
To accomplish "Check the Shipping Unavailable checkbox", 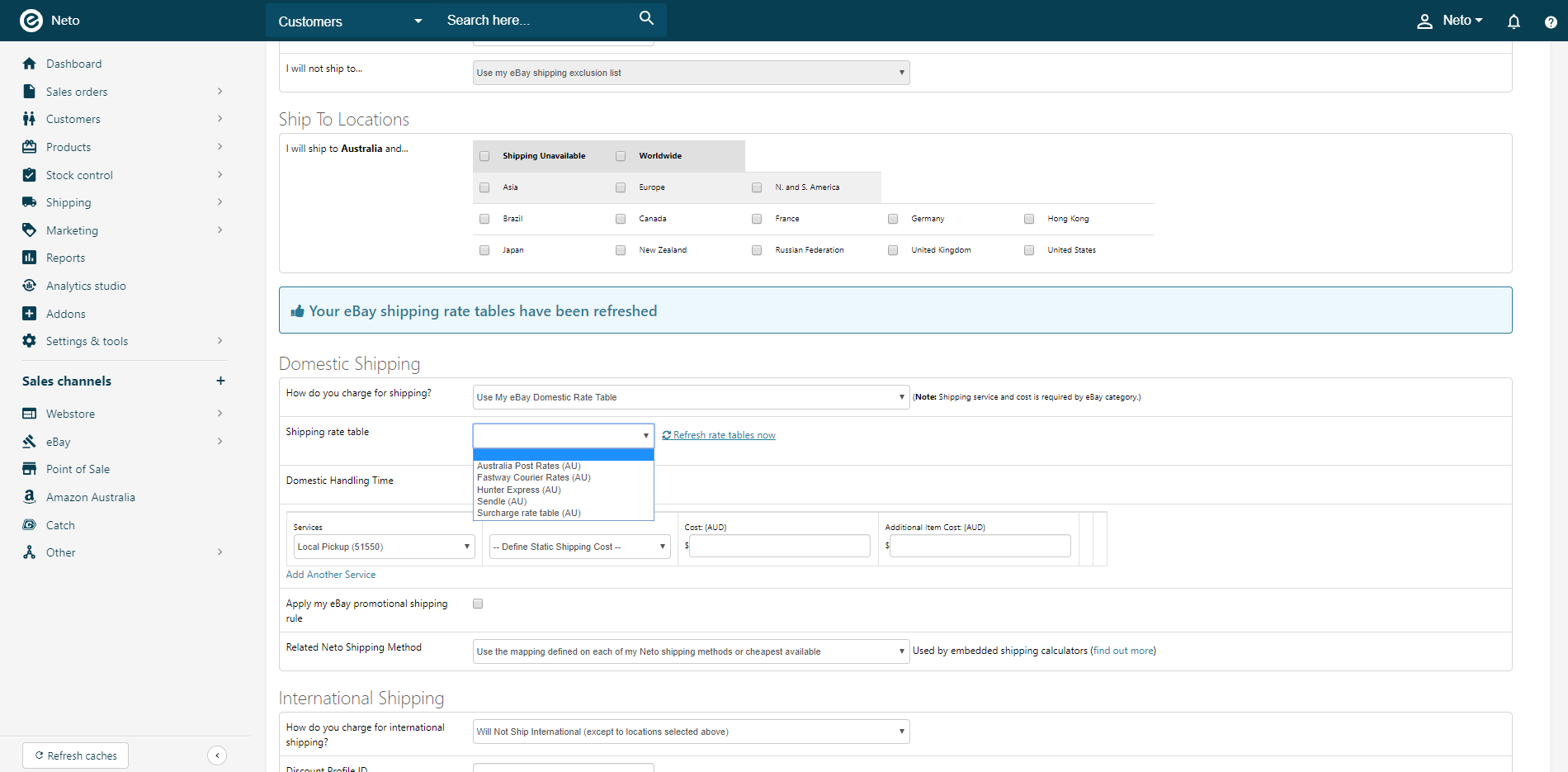I will click(484, 156).
